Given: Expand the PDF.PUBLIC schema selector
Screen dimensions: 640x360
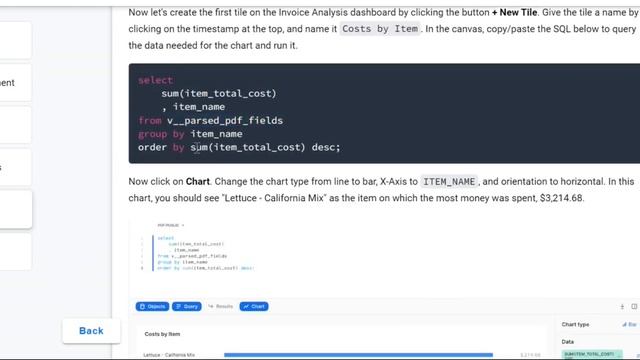Looking at the screenshot, I should tap(171, 225).
